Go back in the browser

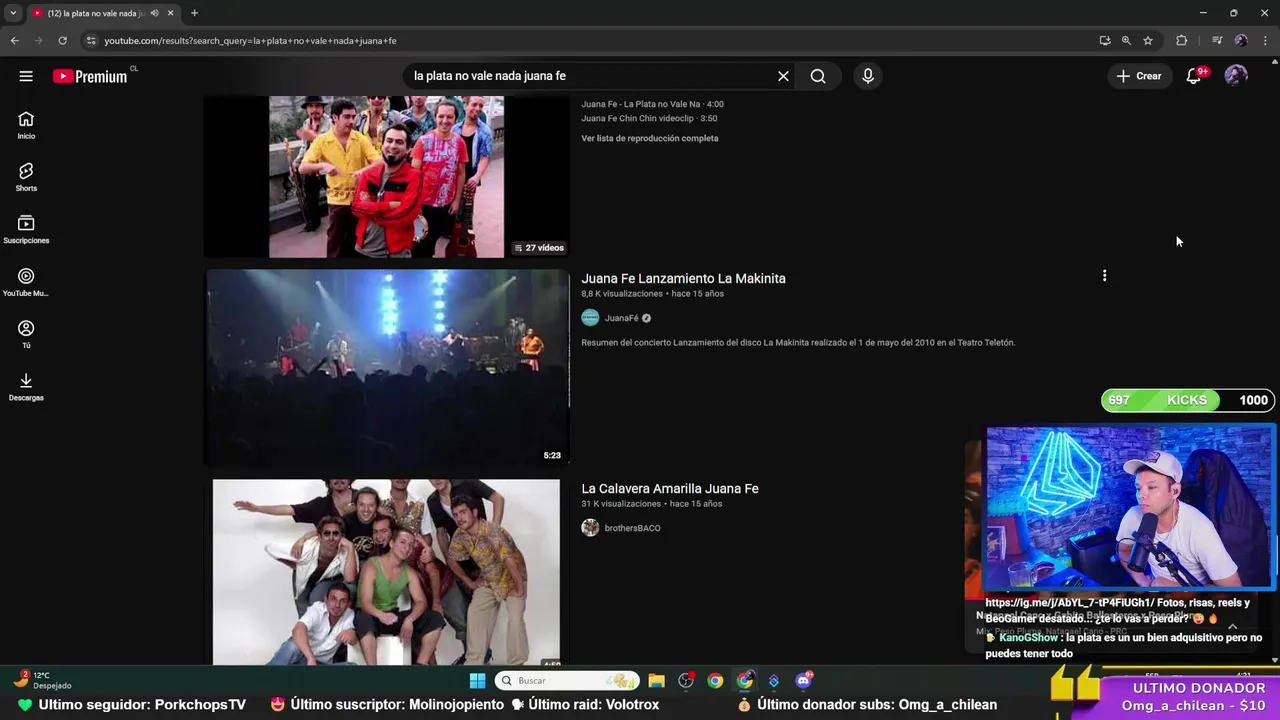click(14, 40)
